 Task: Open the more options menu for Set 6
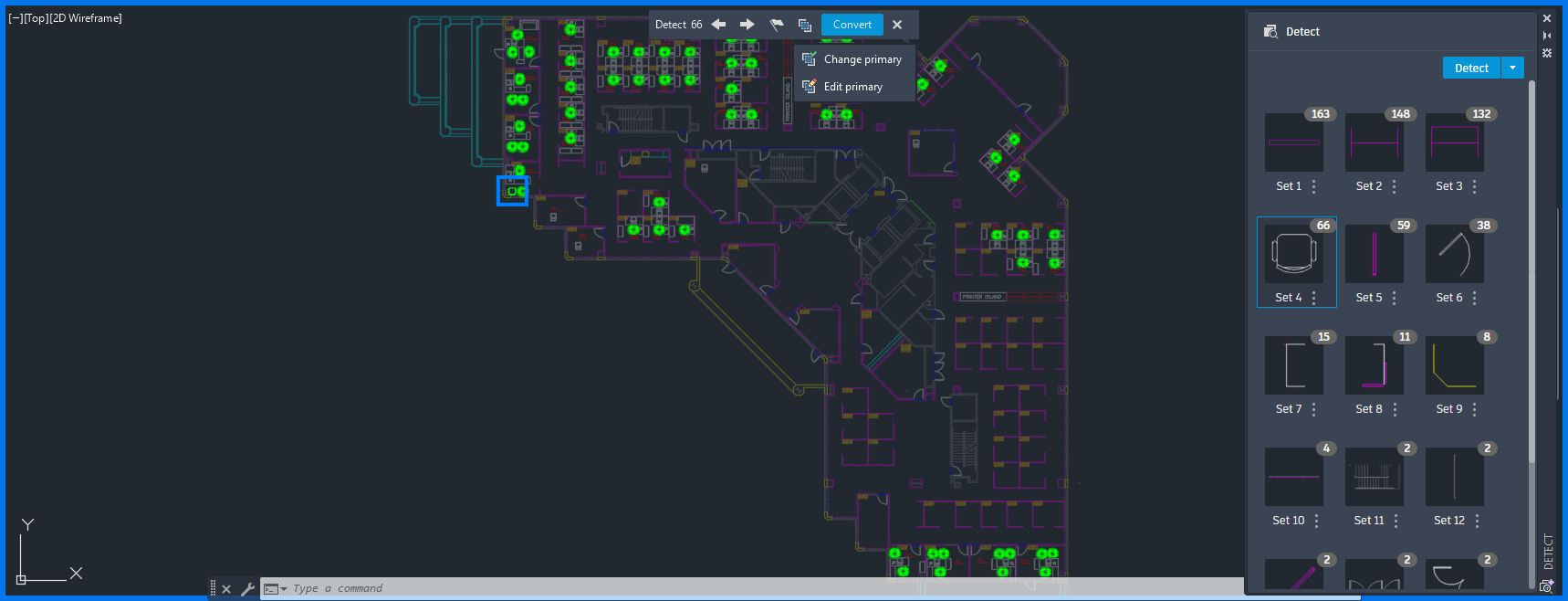pos(1475,298)
